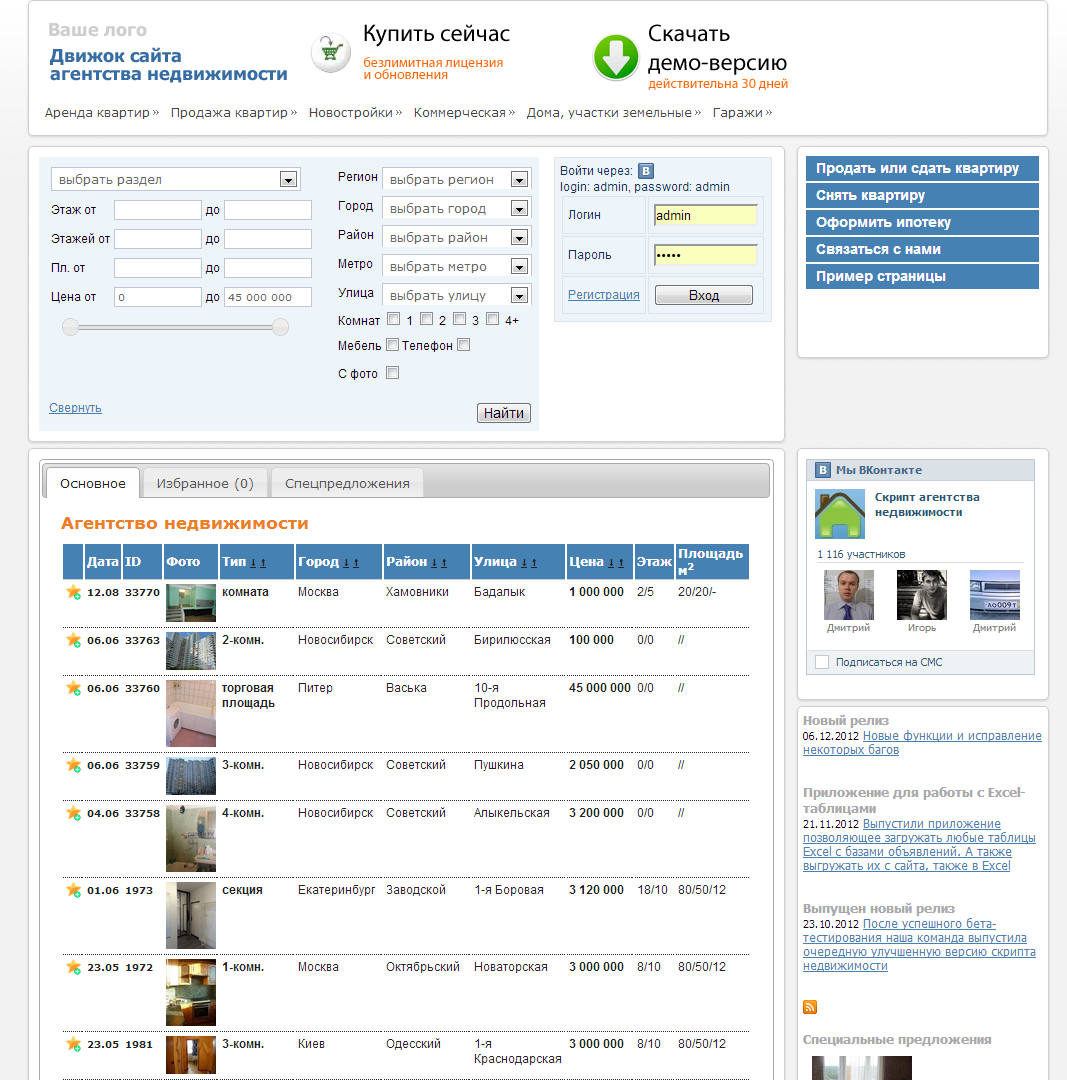Click the 'Вход' login button
The image size is (1067, 1080).
[703, 295]
